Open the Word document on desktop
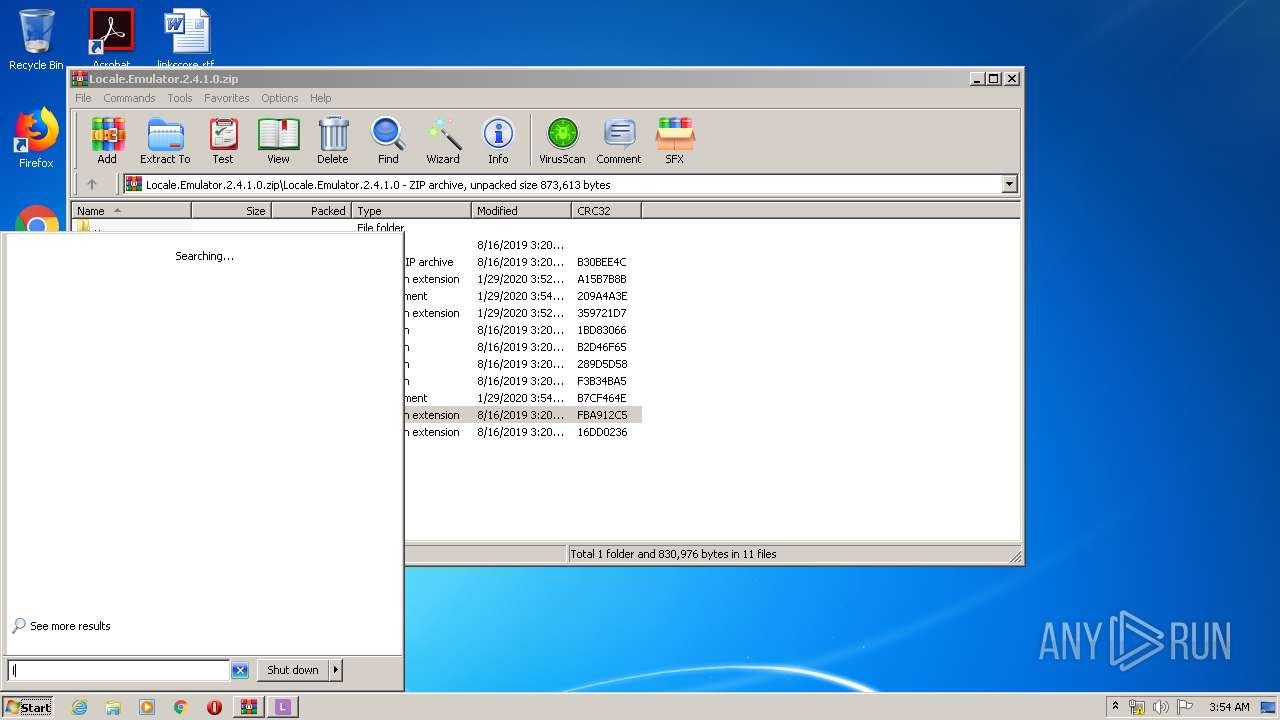1280x720 pixels. pyautogui.click(x=186, y=38)
